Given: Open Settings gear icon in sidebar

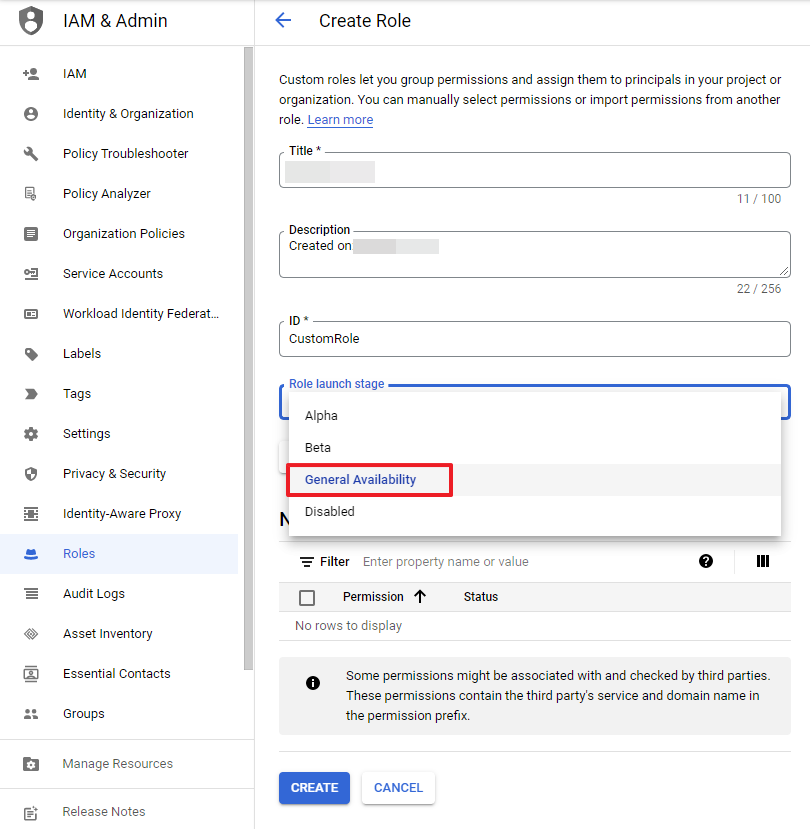Looking at the screenshot, I should 31,434.
